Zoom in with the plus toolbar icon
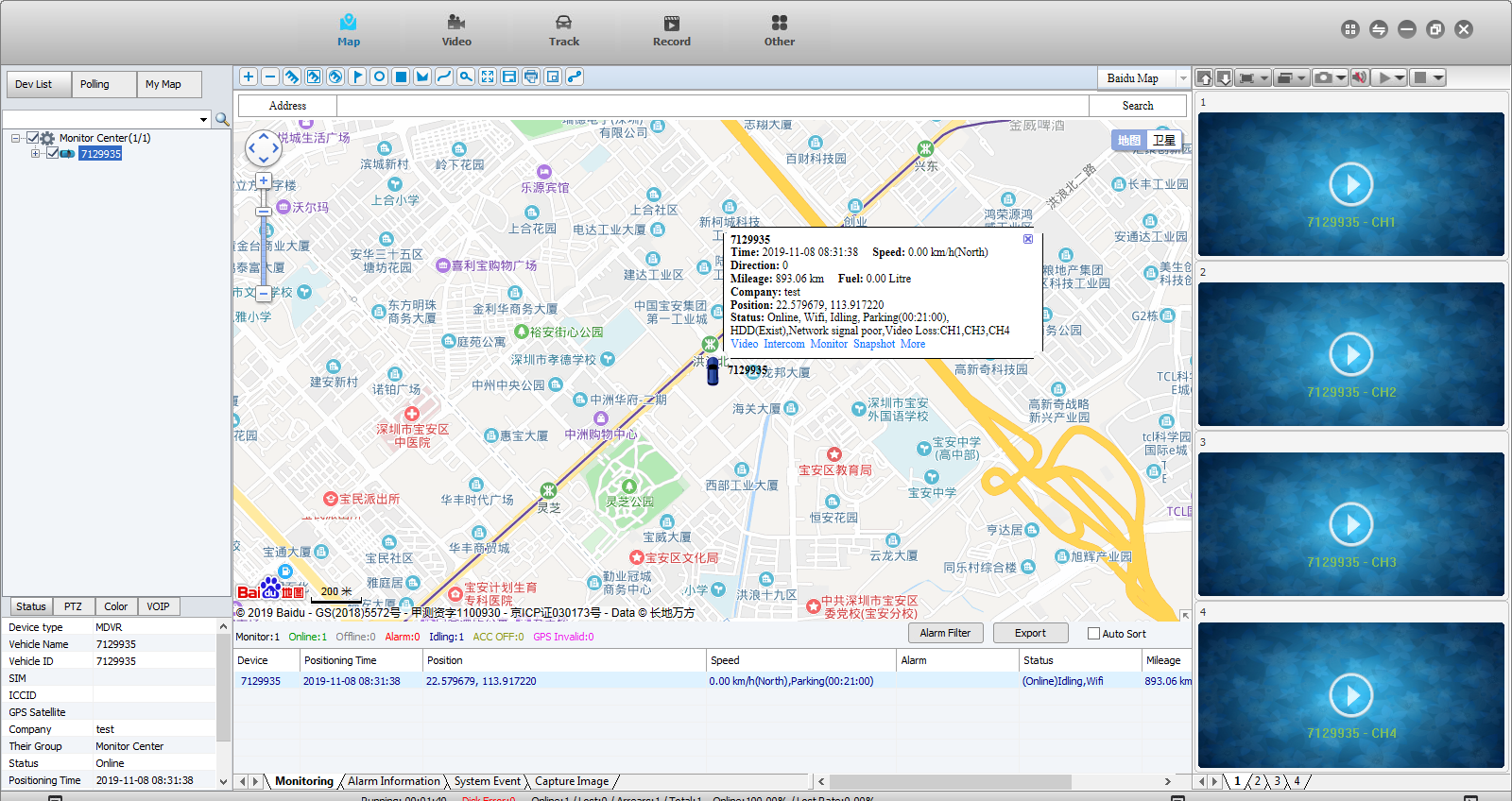The image size is (1512, 801). [x=248, y=77]
